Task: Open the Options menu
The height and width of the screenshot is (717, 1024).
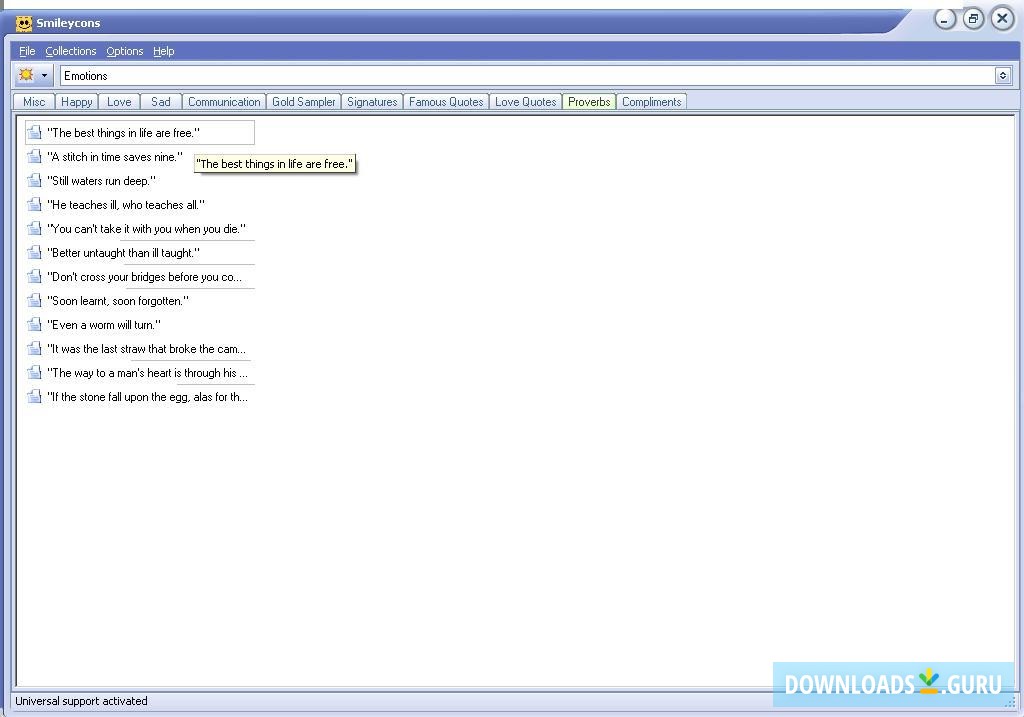Action: coord(125,51)
